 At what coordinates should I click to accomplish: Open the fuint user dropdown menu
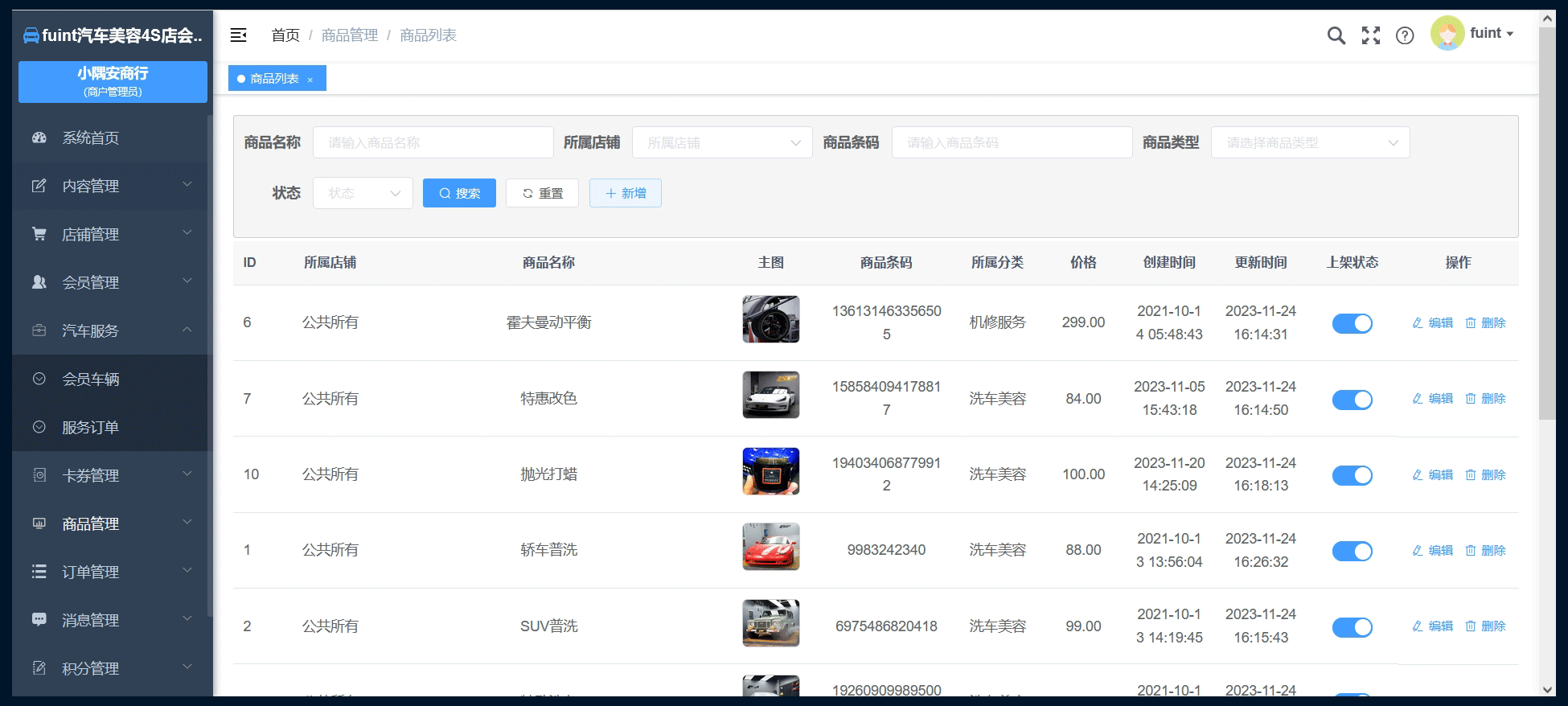tap(1491, 33)
